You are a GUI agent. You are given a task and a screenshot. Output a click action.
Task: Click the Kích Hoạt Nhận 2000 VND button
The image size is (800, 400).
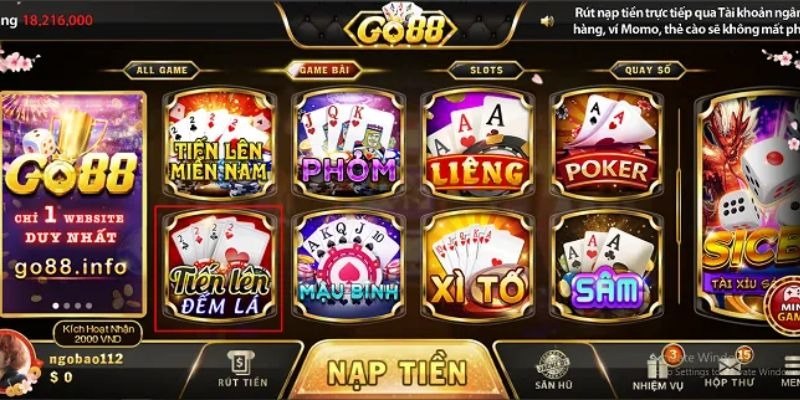(98, 334)
